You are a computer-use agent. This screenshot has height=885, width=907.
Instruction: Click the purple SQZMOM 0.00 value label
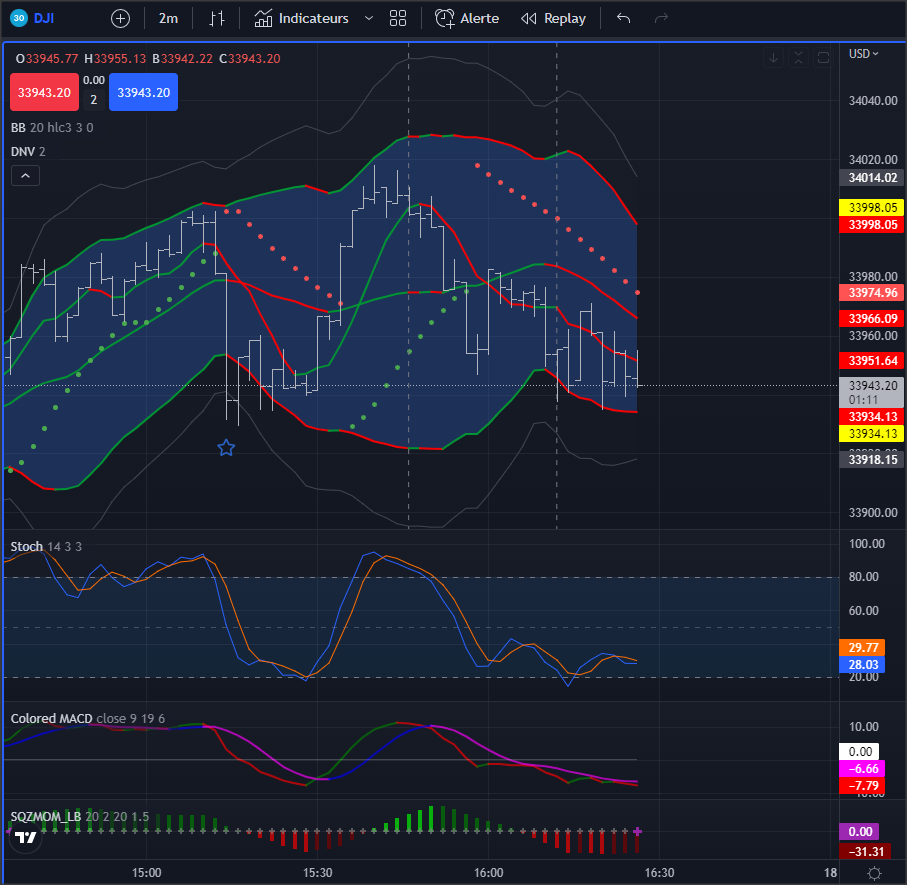pyautogui.click(x=860, y=832)
